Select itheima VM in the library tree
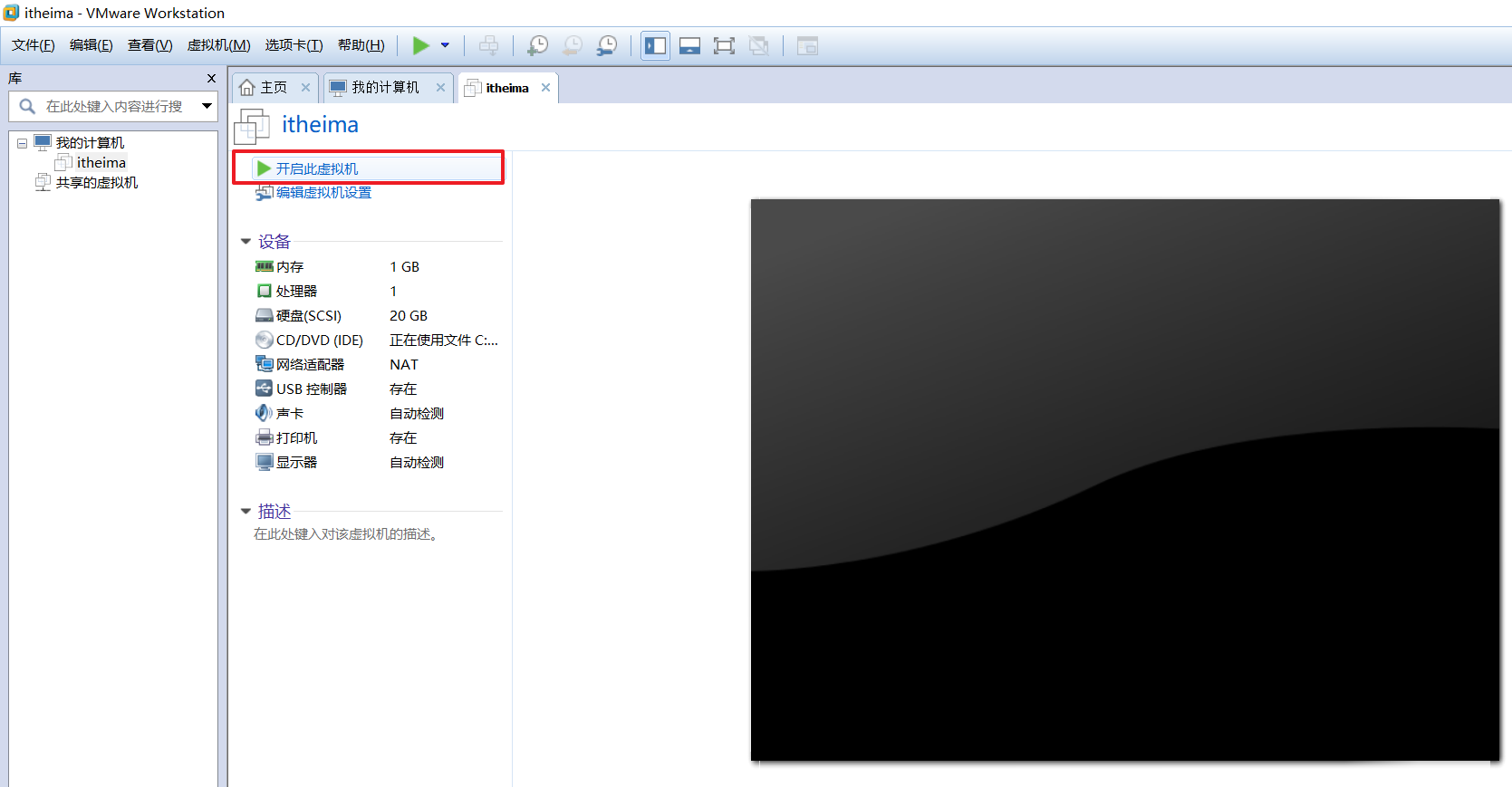 (x=101, y=163)
